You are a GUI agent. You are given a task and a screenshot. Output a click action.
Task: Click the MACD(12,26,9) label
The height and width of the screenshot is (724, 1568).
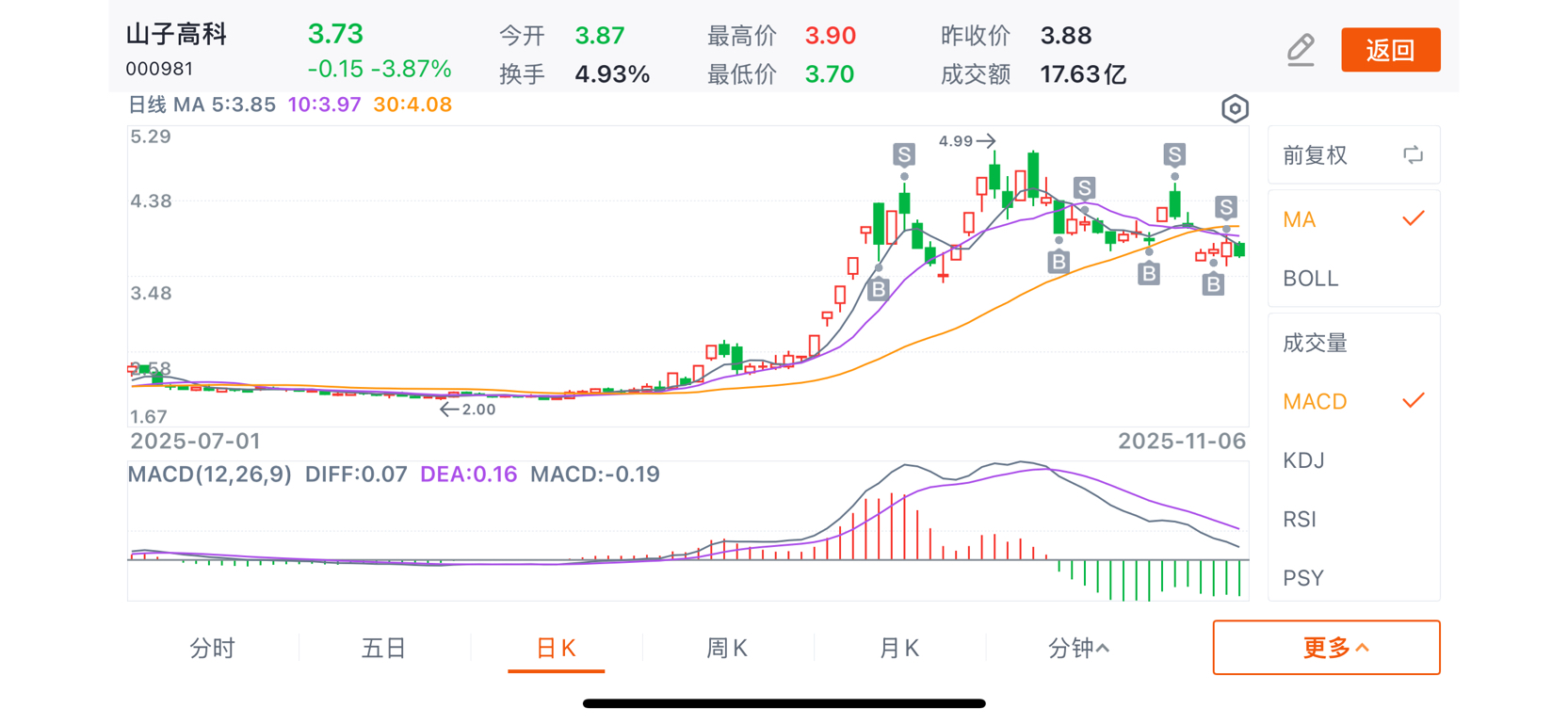[209, 475]
